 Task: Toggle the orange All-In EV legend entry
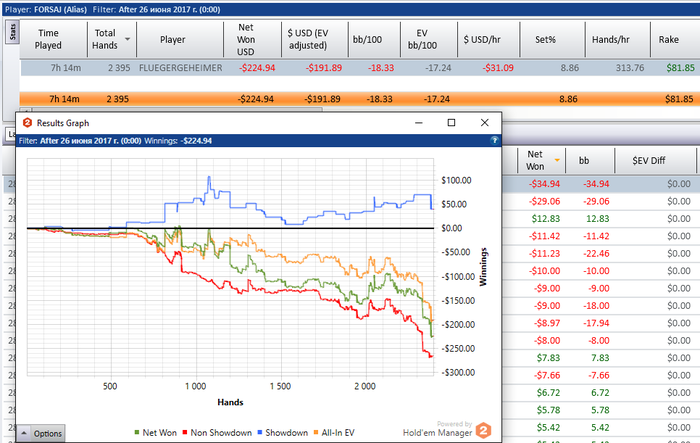coord(334,433)
